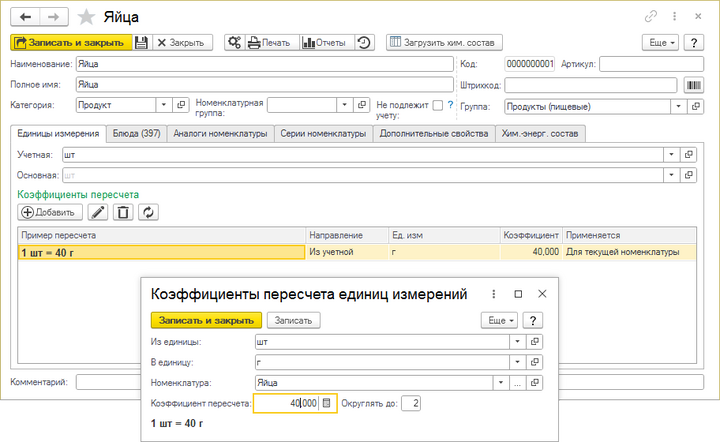Open the Группа value form icon
The width and height of the screenshot is (720, 442).
tap(696, 106)
